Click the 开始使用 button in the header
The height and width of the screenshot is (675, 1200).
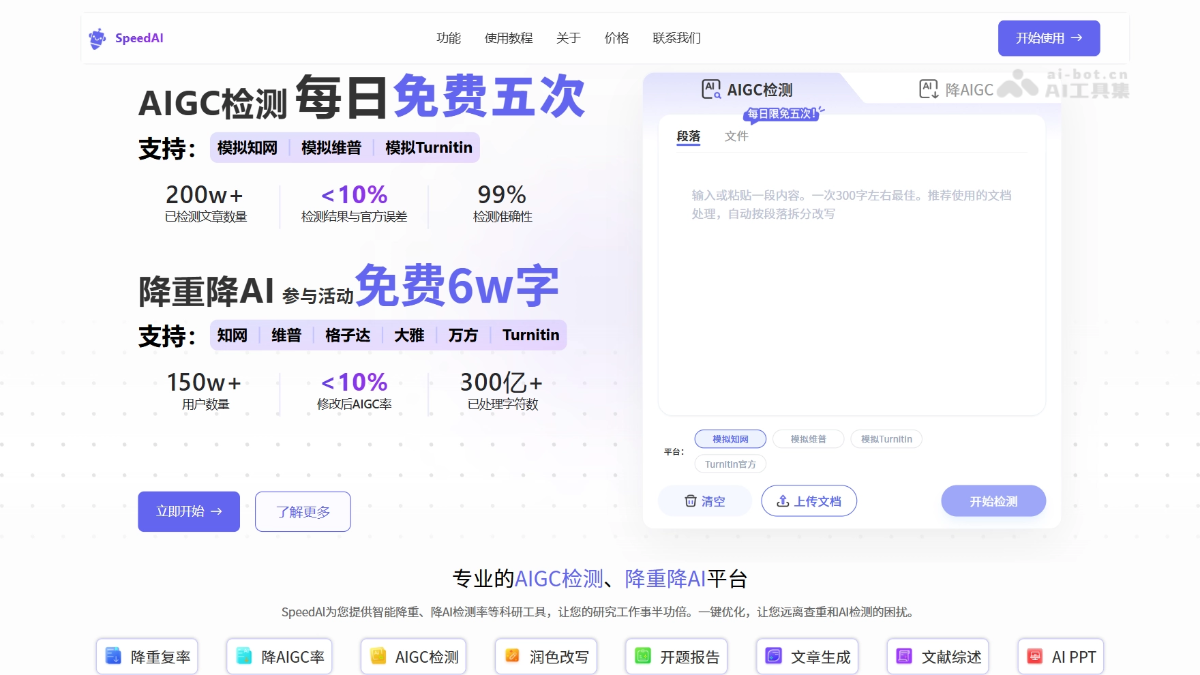coord(1049,38)
